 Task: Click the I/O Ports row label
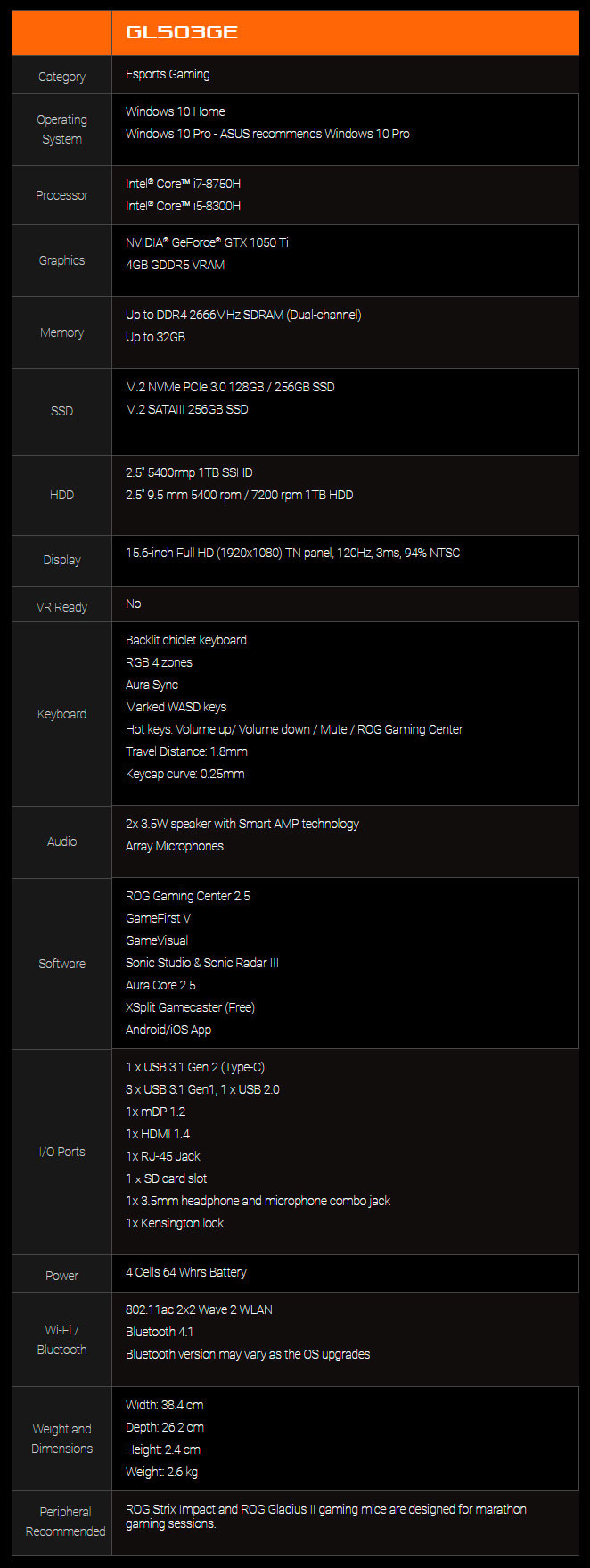pyautogui.click(x=61, y=1152)
